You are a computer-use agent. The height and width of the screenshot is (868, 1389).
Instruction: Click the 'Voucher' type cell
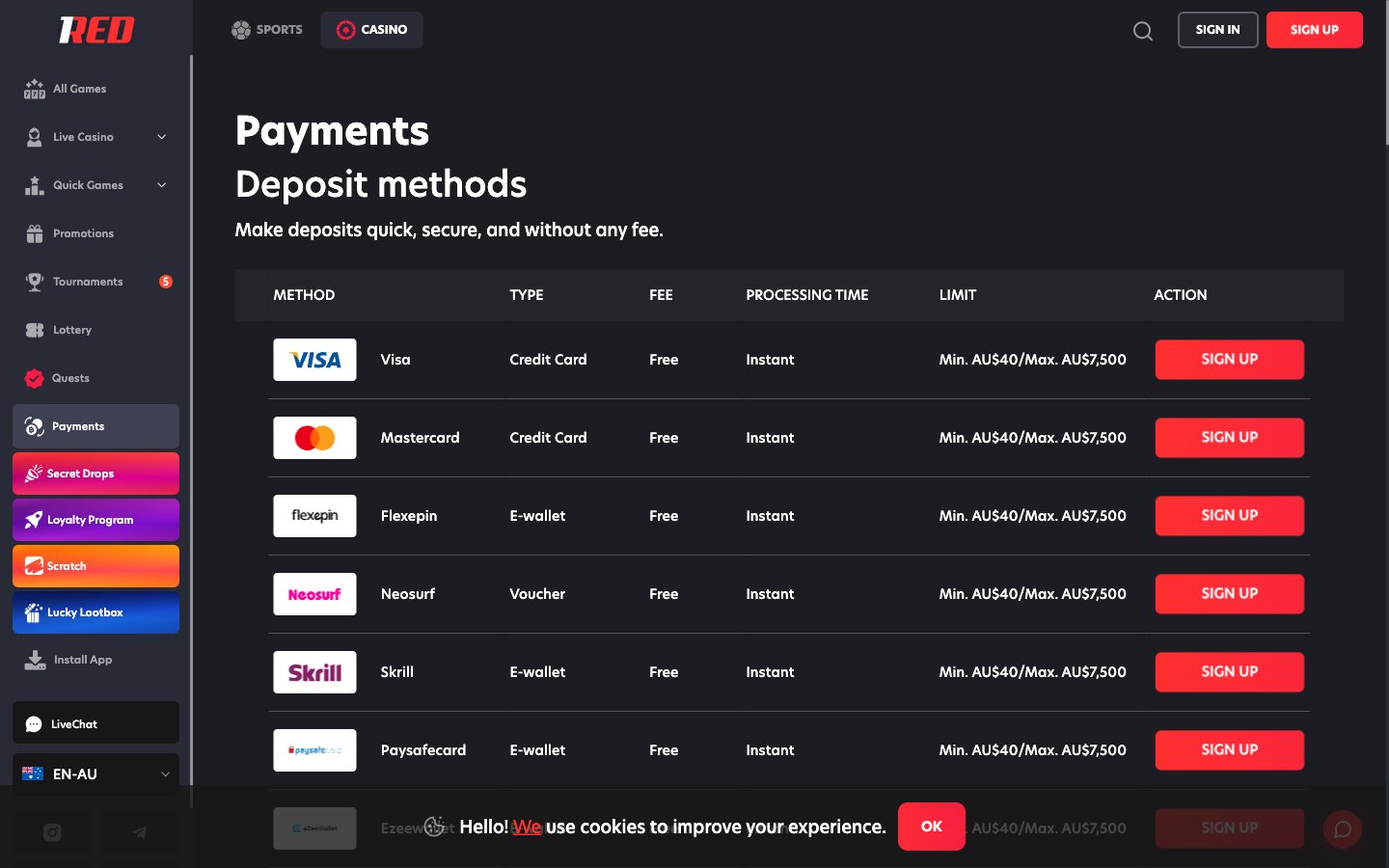(537, 594)
